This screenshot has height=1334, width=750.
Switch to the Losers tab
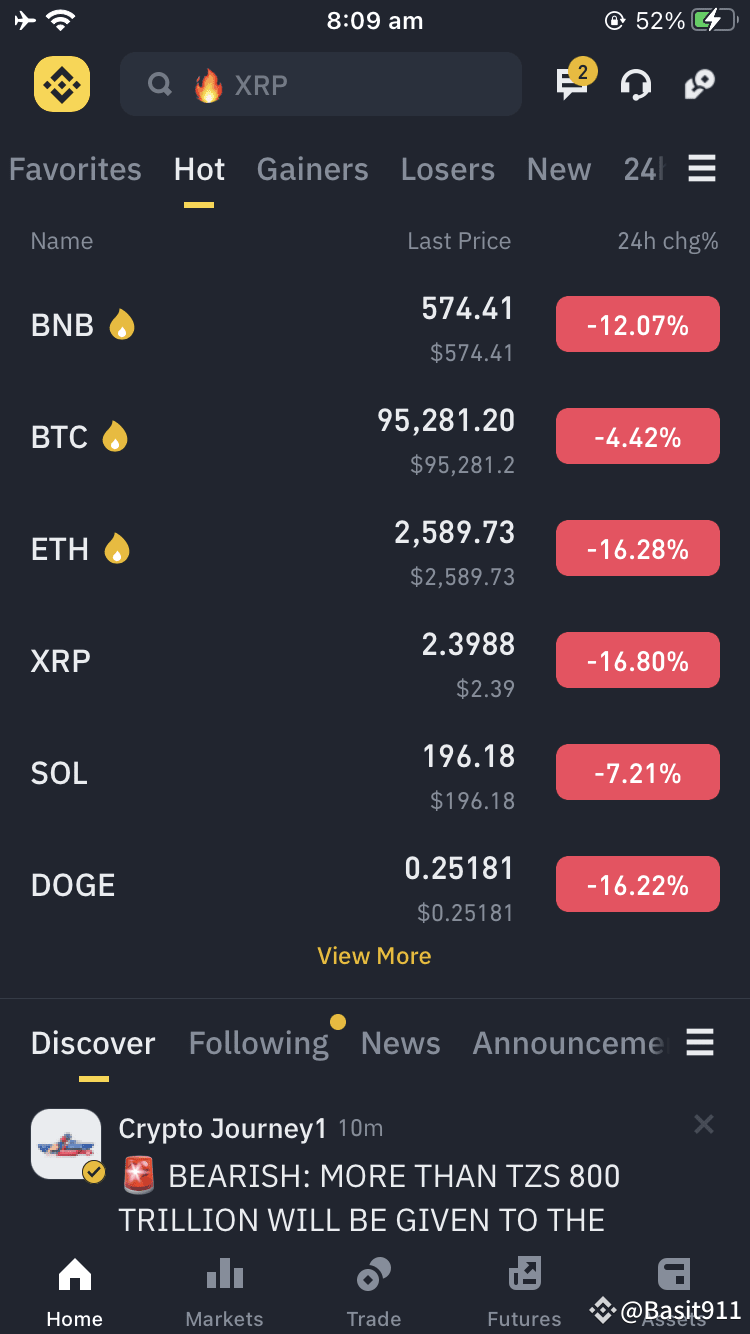pyautogui.click(x=448, y=169)
